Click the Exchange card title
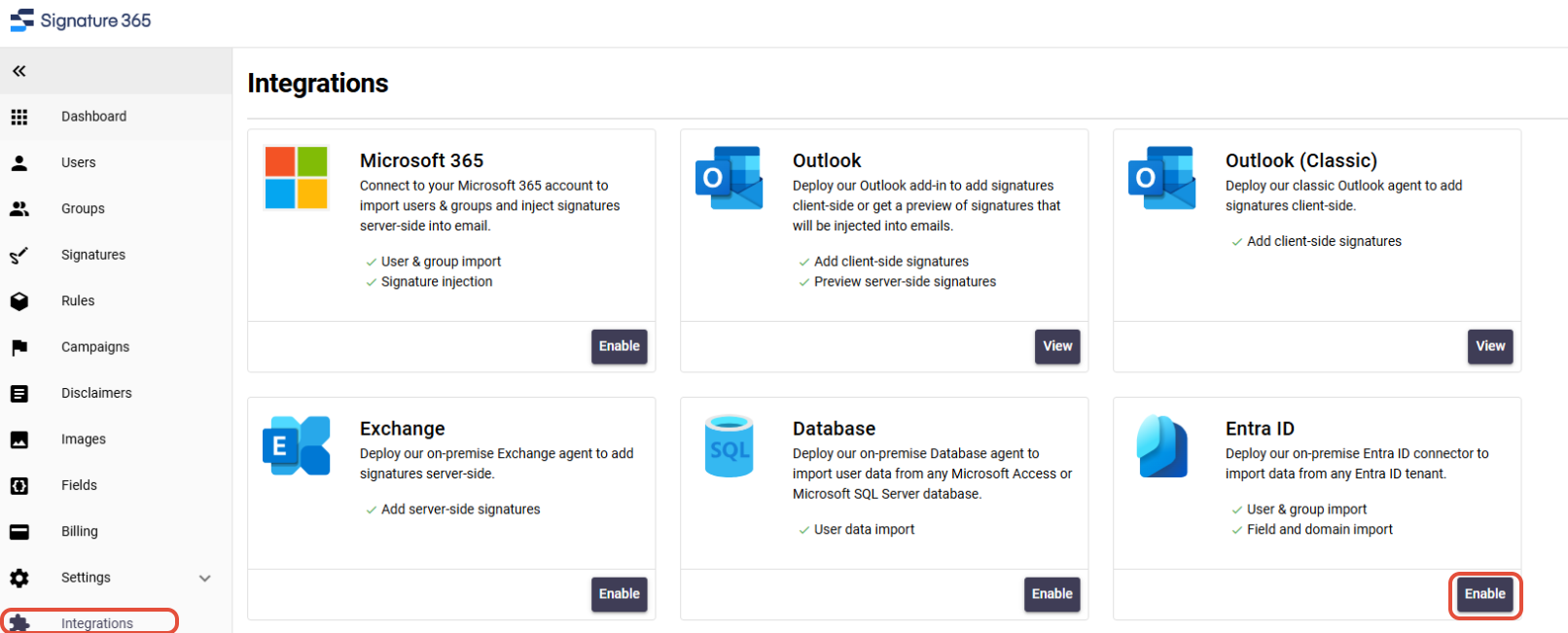Viewport: 1568px width, 633px height. pyautogui.click(x=403, y=429)
